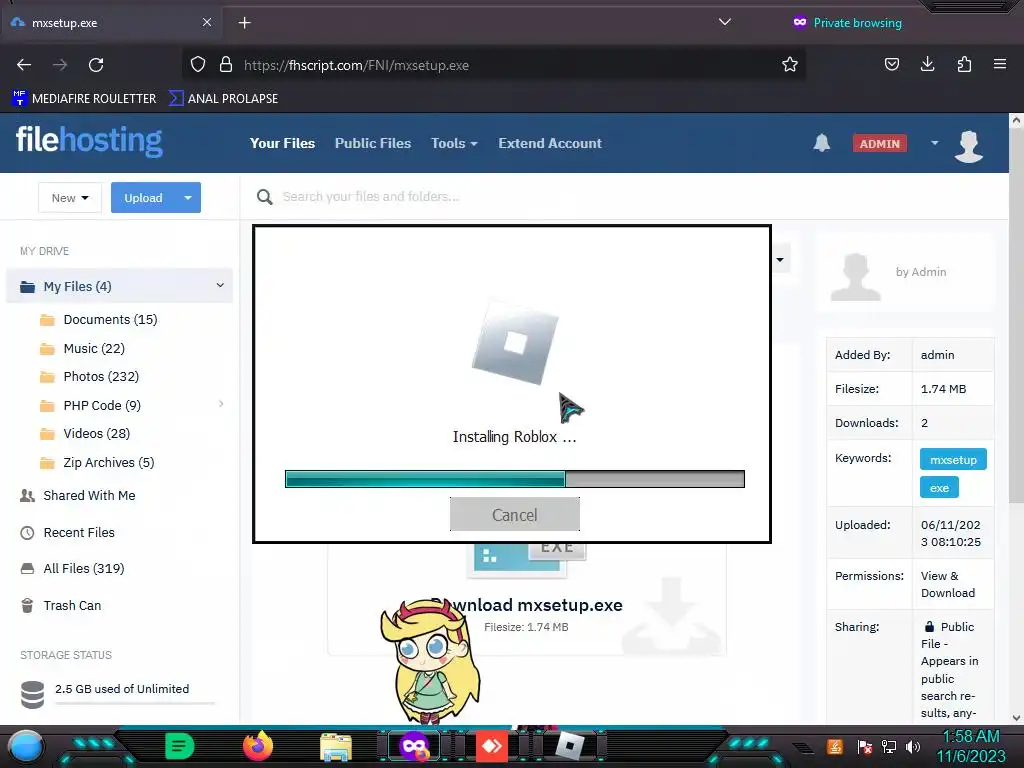This screenshot has width=1024, height=768.
Task: Open the browser hamburger menu
Action: pos(1000,65)
